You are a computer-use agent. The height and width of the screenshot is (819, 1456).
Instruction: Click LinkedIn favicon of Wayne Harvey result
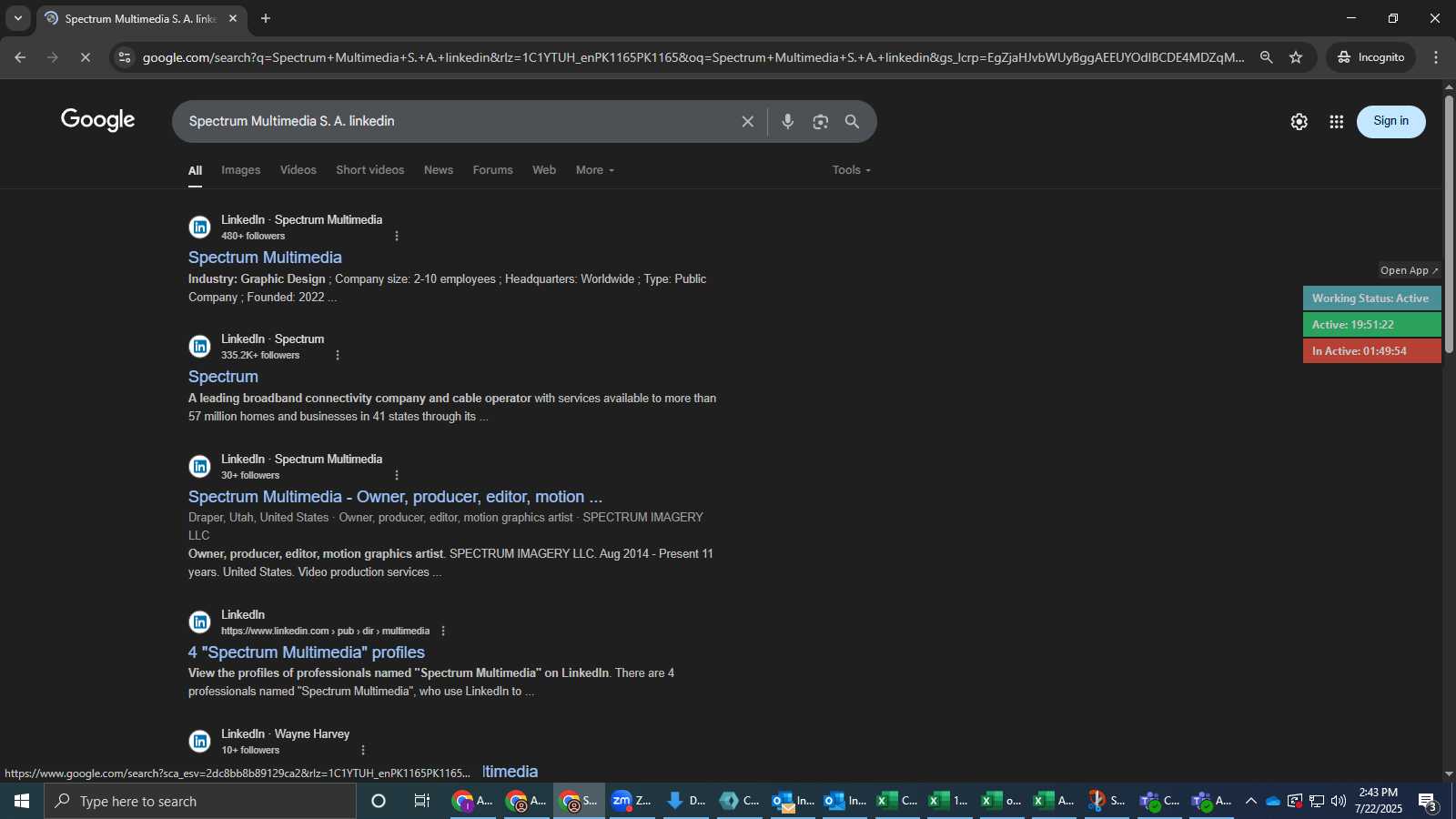199,741
